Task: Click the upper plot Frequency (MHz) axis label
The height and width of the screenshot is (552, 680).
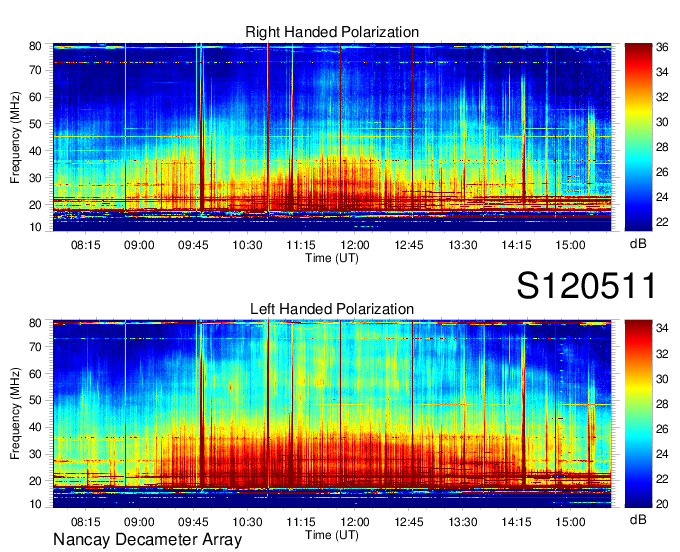Action: click(15, 137)
